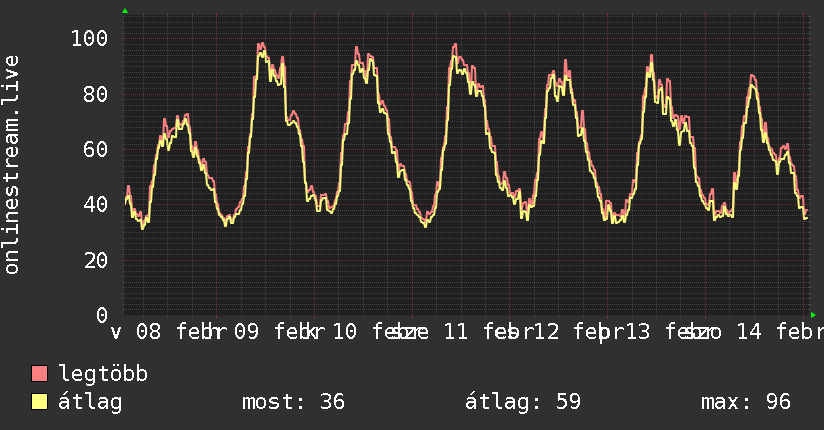Click the legtöbb legend label
Image resolution: width=824 pixels, height=430 pixels.
pos(103,374)
